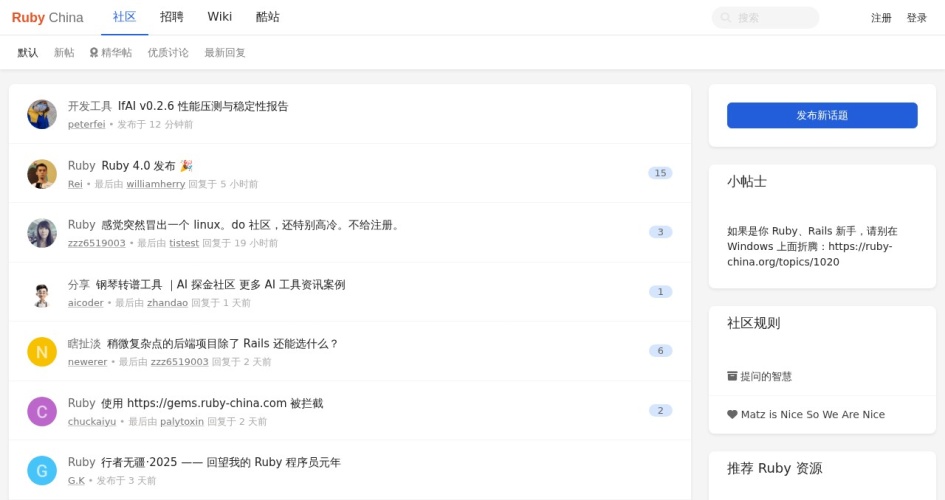This screenshot has width=945, height=500.
Task: Click the purple C avatar of chuckaiyu
Action: (42, 411)
